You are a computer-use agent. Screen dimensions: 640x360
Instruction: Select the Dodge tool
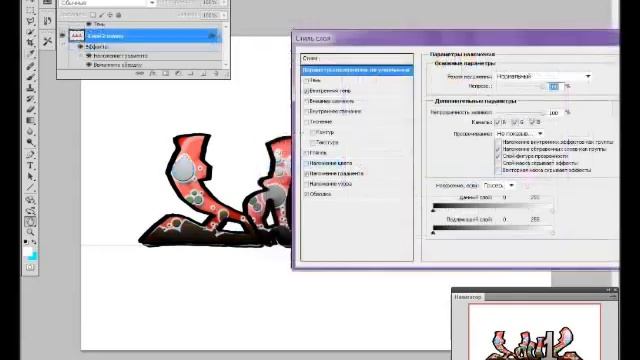(x=31, y=142)
